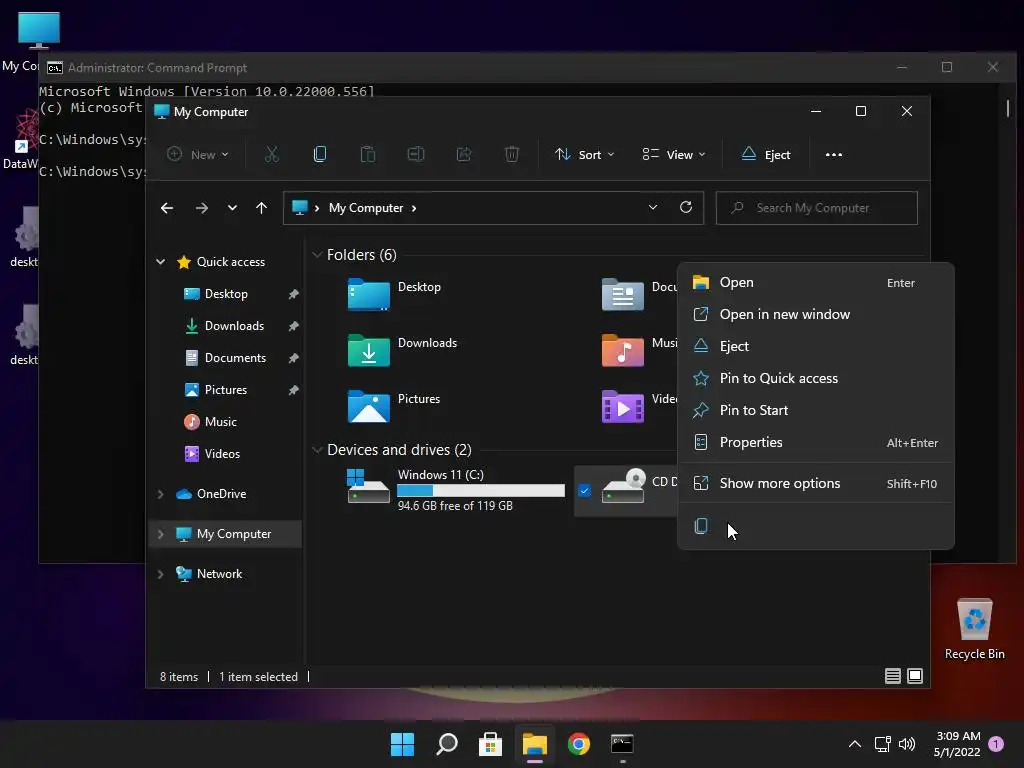This screenshot has height=768, width=1024.
Task: Collapse Quick access tree node
Action: pos(161,262)
